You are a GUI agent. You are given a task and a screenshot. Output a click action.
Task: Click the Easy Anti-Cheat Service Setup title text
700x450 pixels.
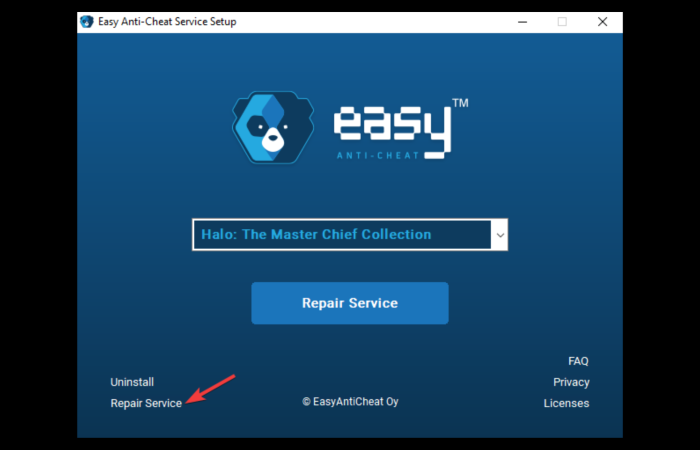(167, 21)
